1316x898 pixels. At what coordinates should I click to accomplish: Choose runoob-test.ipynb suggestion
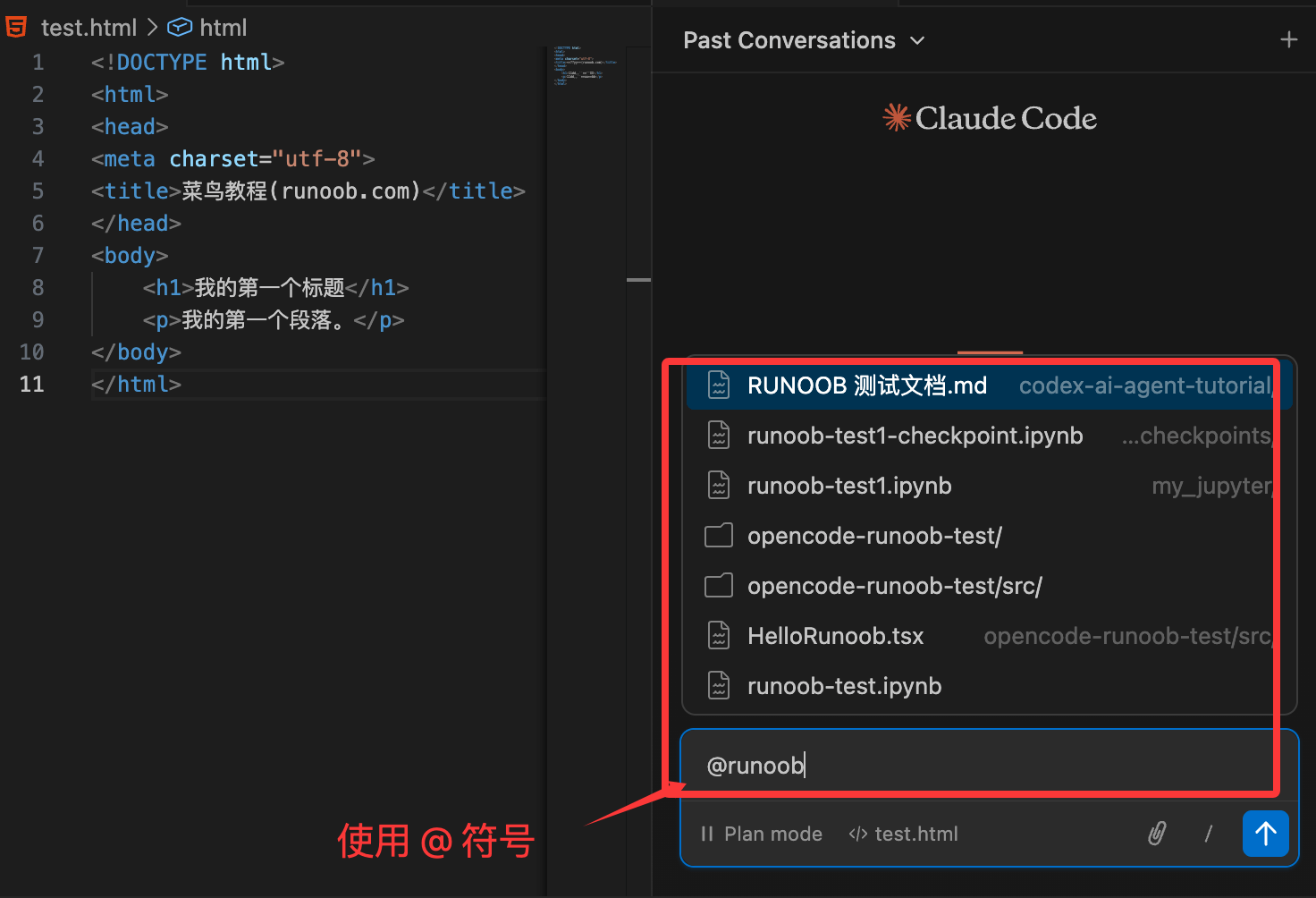click(x=844, y=686)
